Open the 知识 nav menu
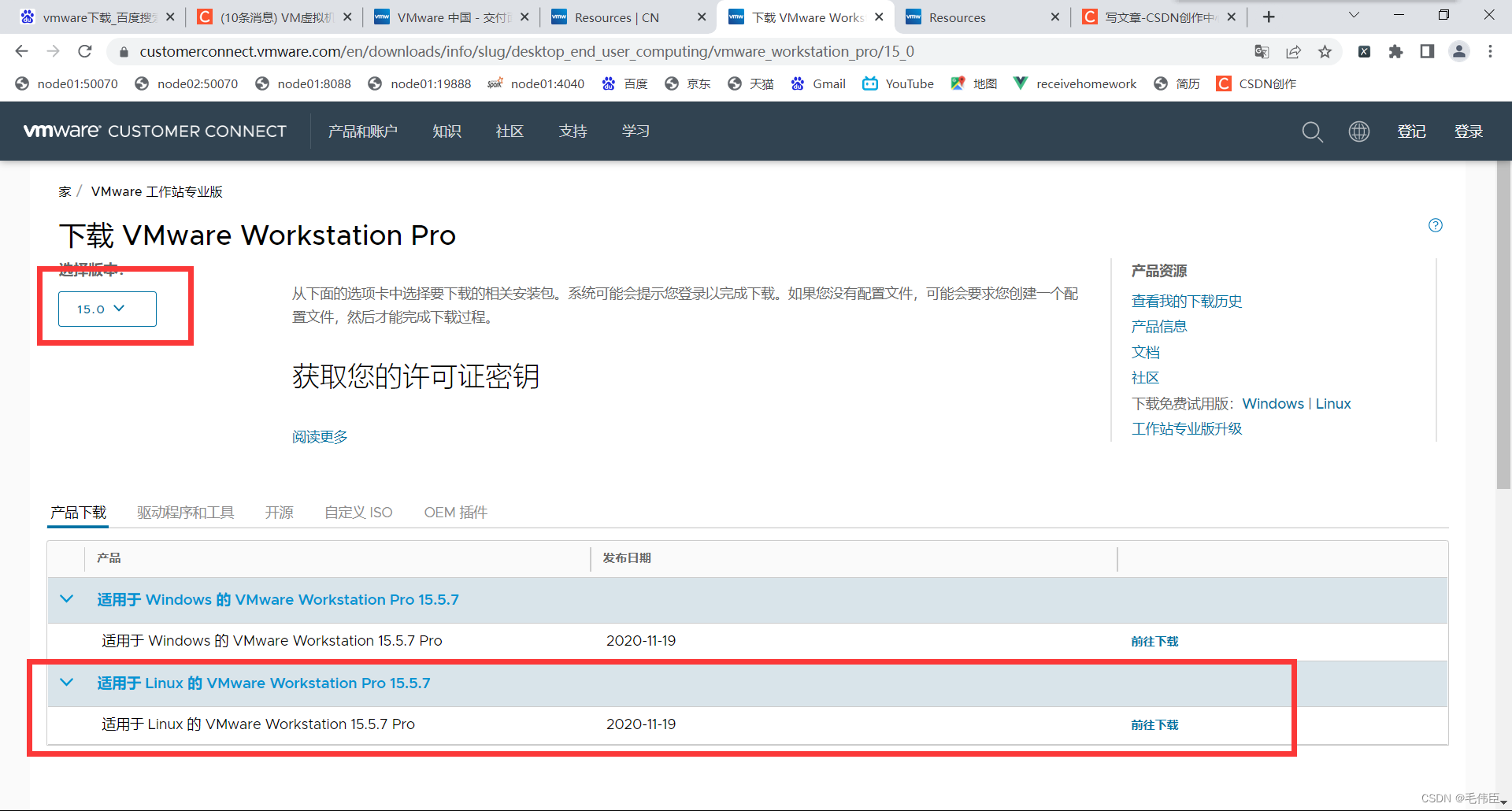Viewport: 1512px width, 811px height. pyautogui.click(x=447, y=131)
